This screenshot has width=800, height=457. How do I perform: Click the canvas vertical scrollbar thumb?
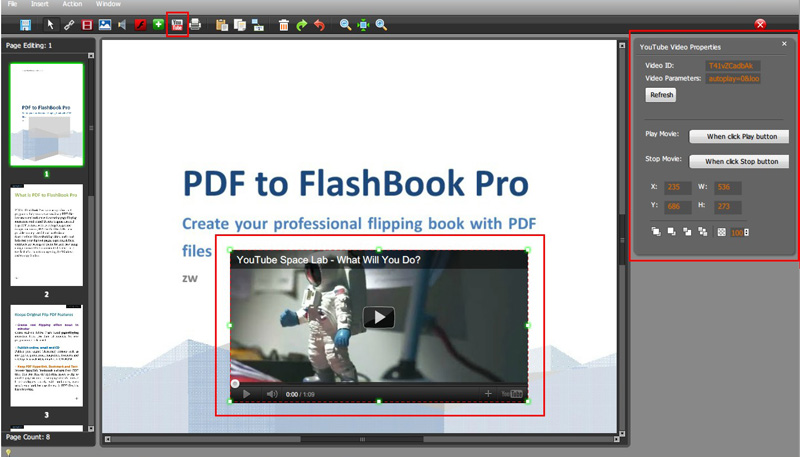click(622, 240)
